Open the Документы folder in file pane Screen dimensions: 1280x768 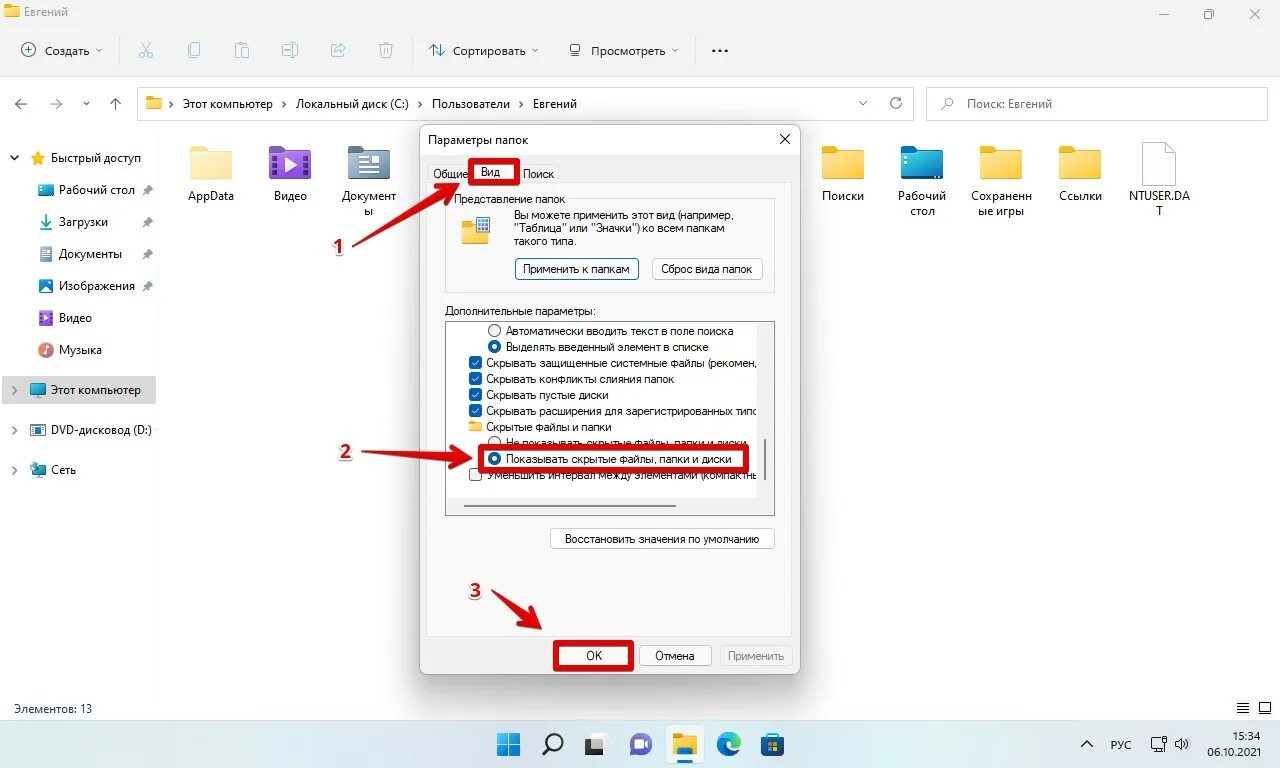click(369, 180)
